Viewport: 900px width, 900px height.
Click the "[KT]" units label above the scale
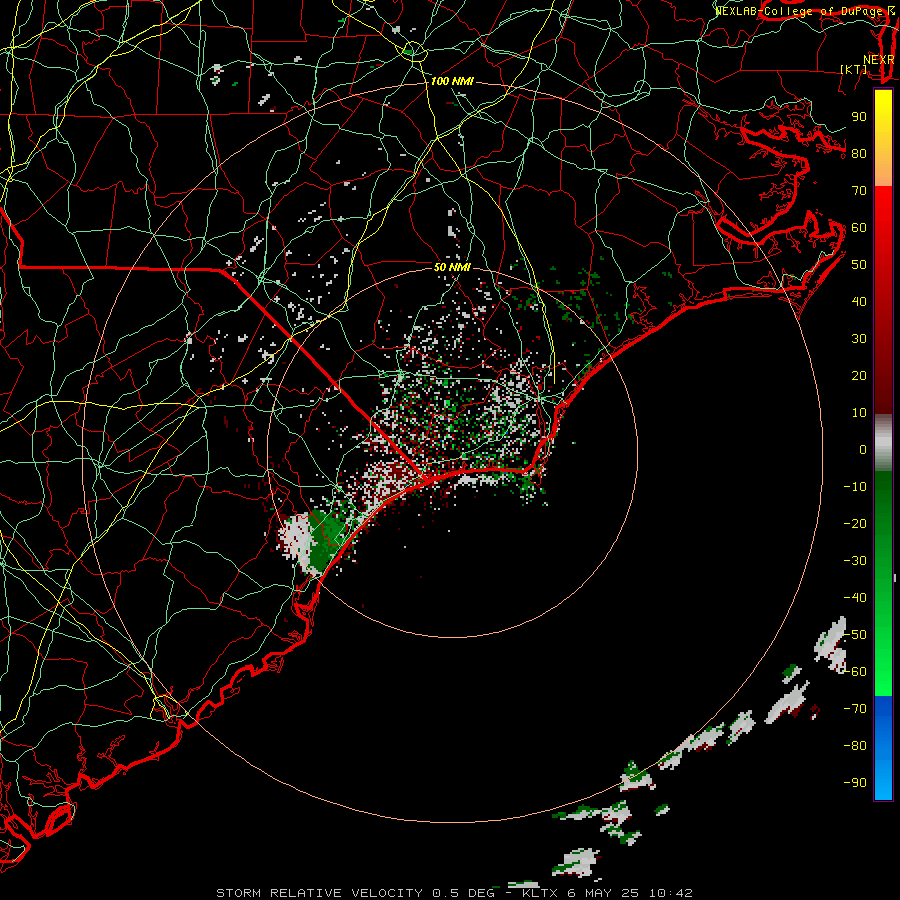point(854,69)
